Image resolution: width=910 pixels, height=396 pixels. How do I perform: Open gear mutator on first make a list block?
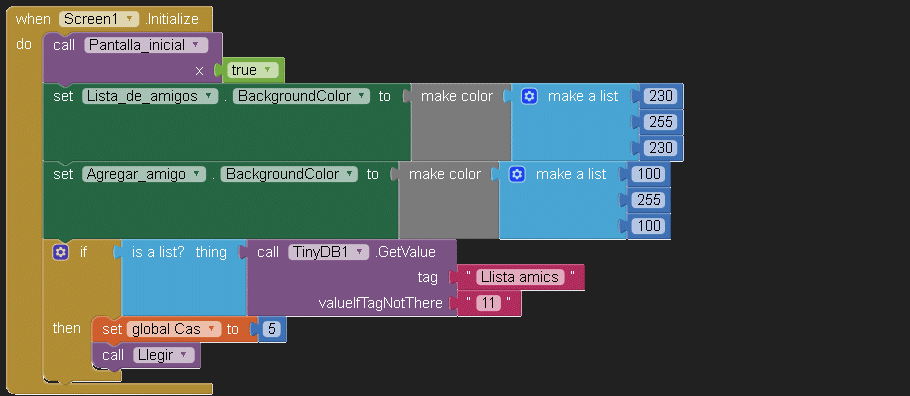click(529, 96)
